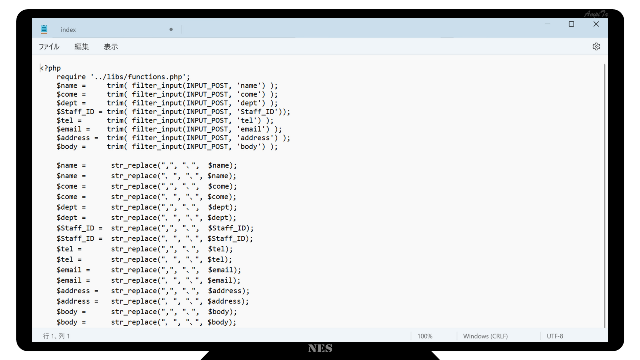The height and width of the screenshot is (360, 640).
Task: Close the Notepad window
Action: coord(596,24)
